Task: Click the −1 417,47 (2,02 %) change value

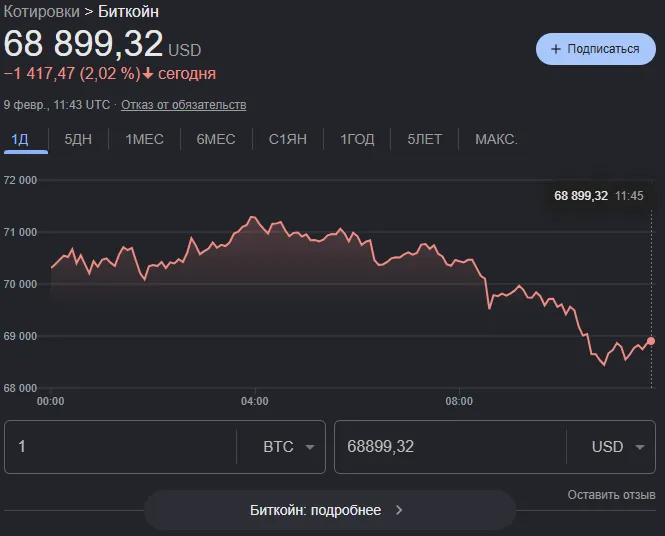Action: 72,74
